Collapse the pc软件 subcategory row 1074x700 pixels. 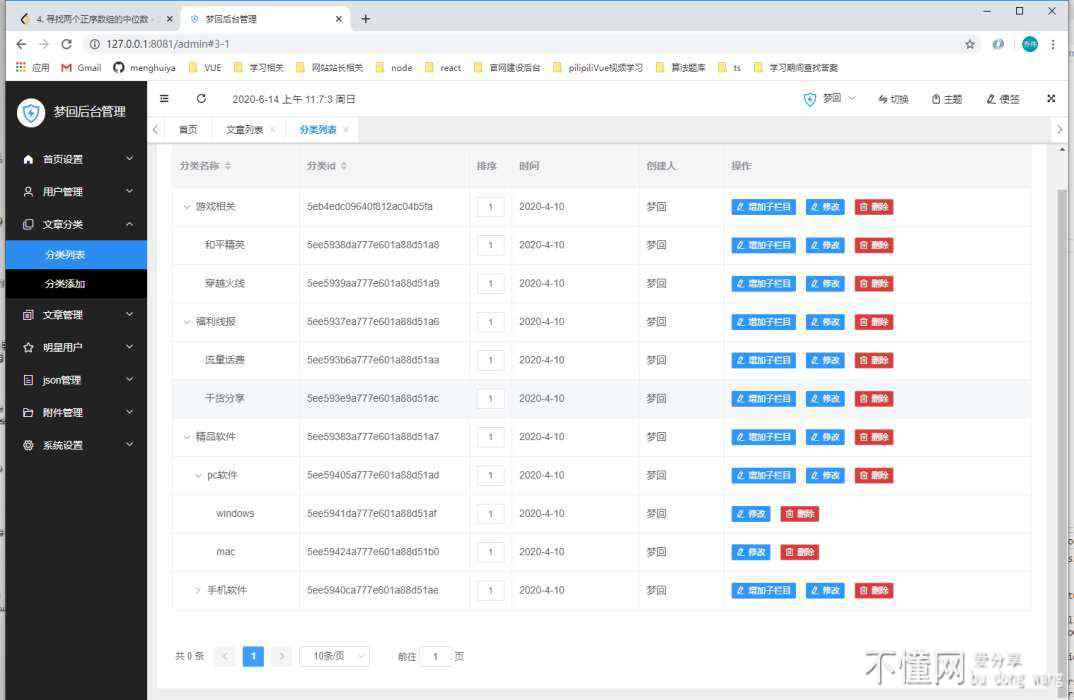pos(198,475)
